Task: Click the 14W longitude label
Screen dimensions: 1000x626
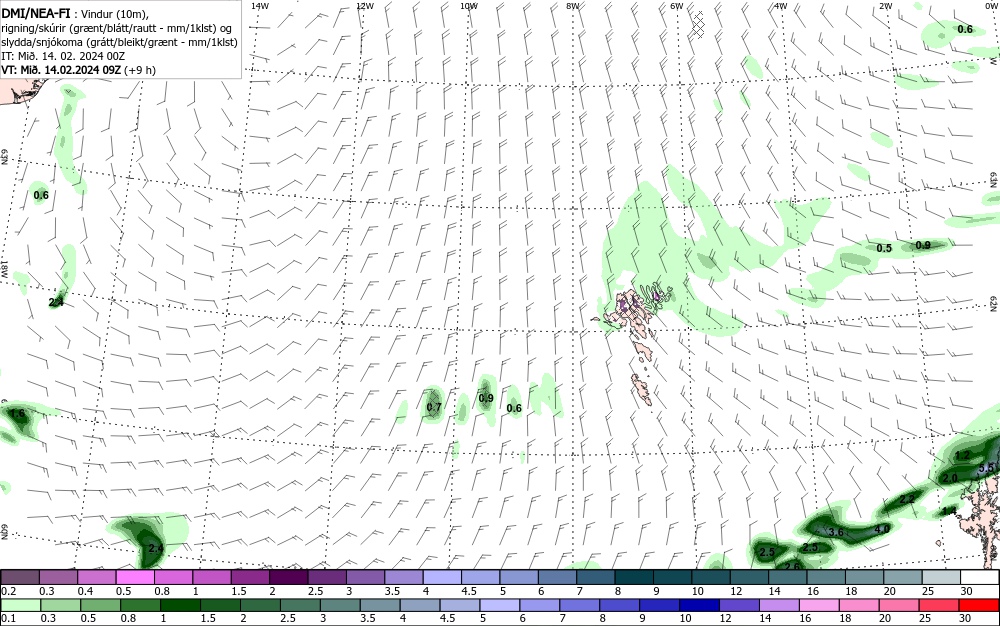Action: [x=260, y=6]
